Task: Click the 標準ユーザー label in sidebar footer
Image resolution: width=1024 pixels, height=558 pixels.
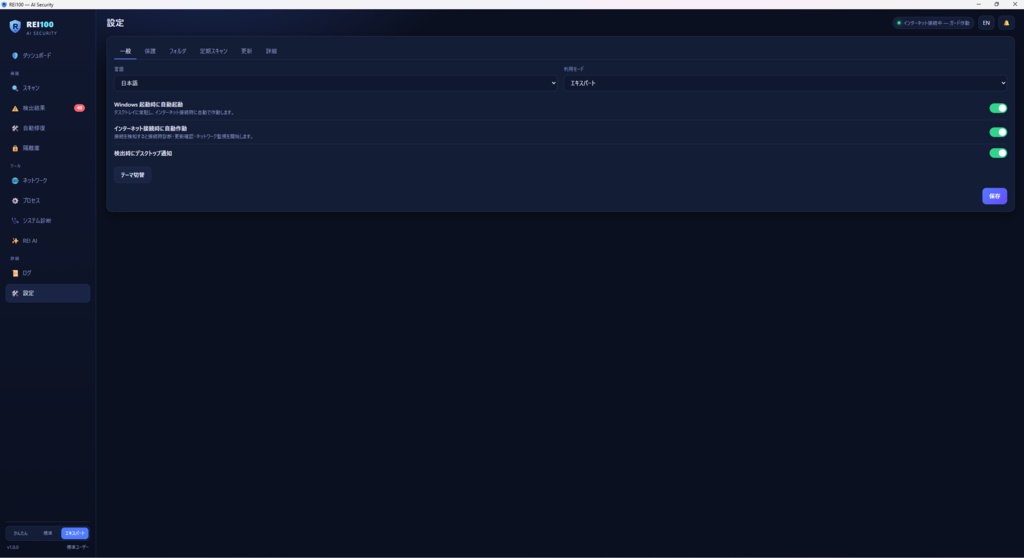Action: click(77, 548)
